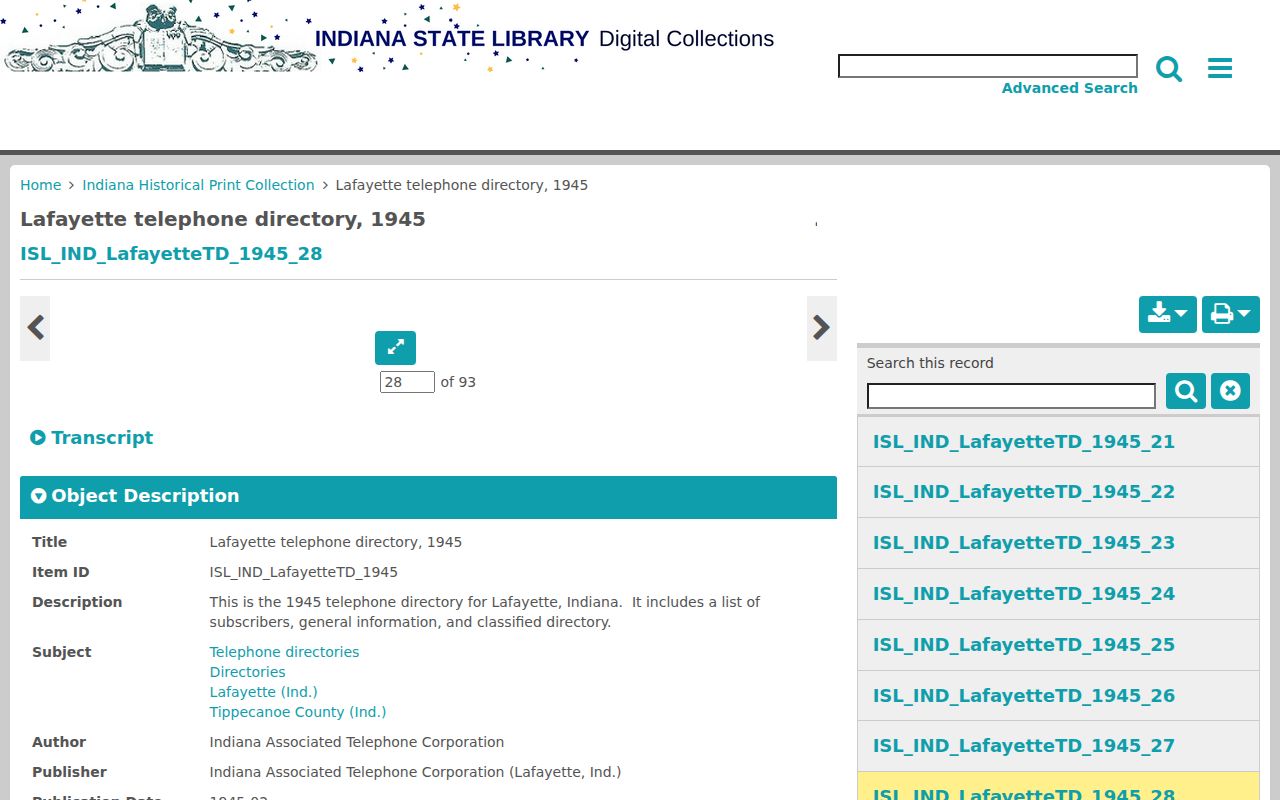The width and height of the screenshot is (1280, 800).
Task: Submit the search this record query
Action: click(x=1186, y=391)
